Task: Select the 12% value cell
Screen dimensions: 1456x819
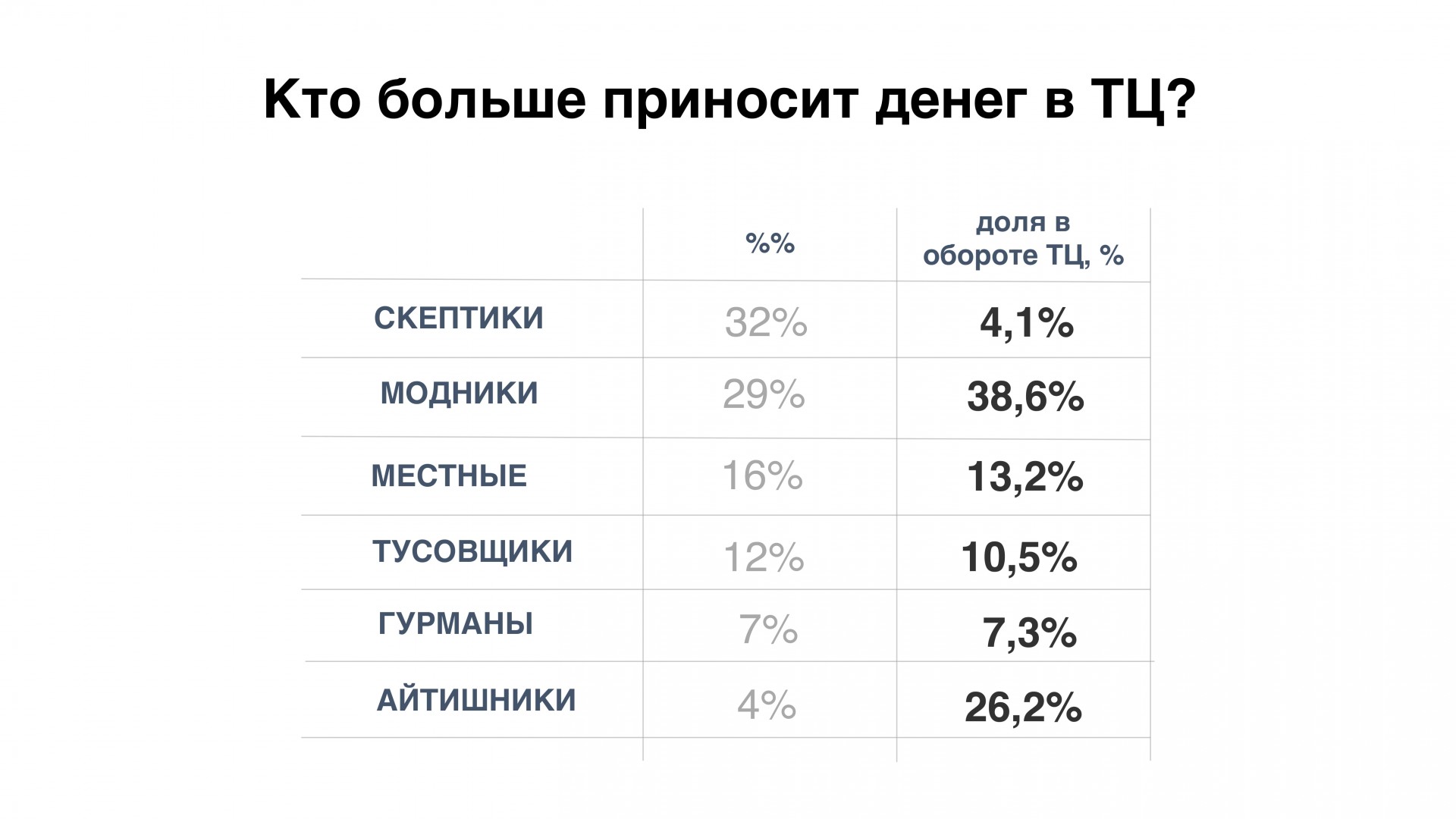Action: (764, 558)
